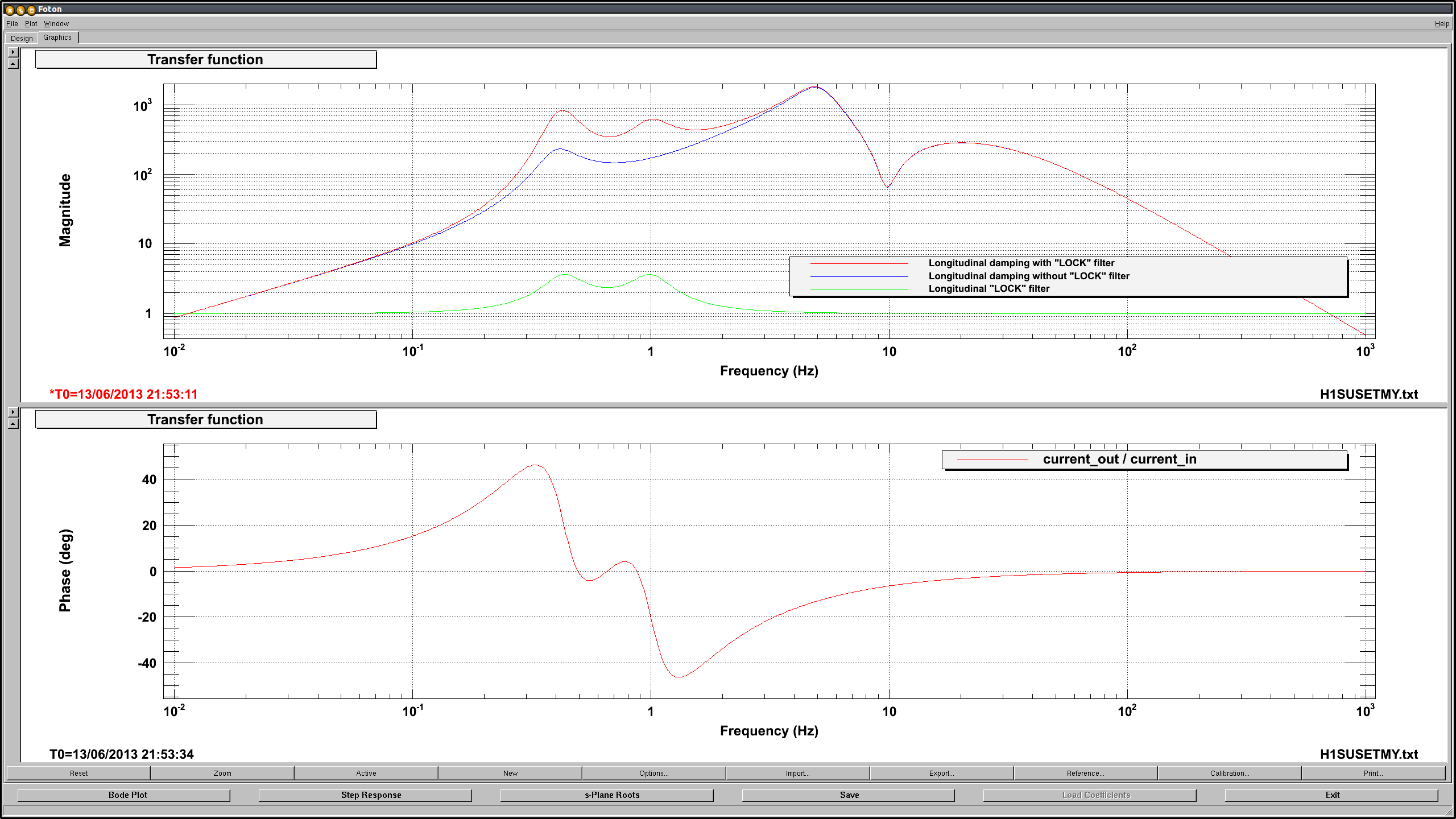Click the Zoom button
Screen dimensions: 1456x819
222,773
